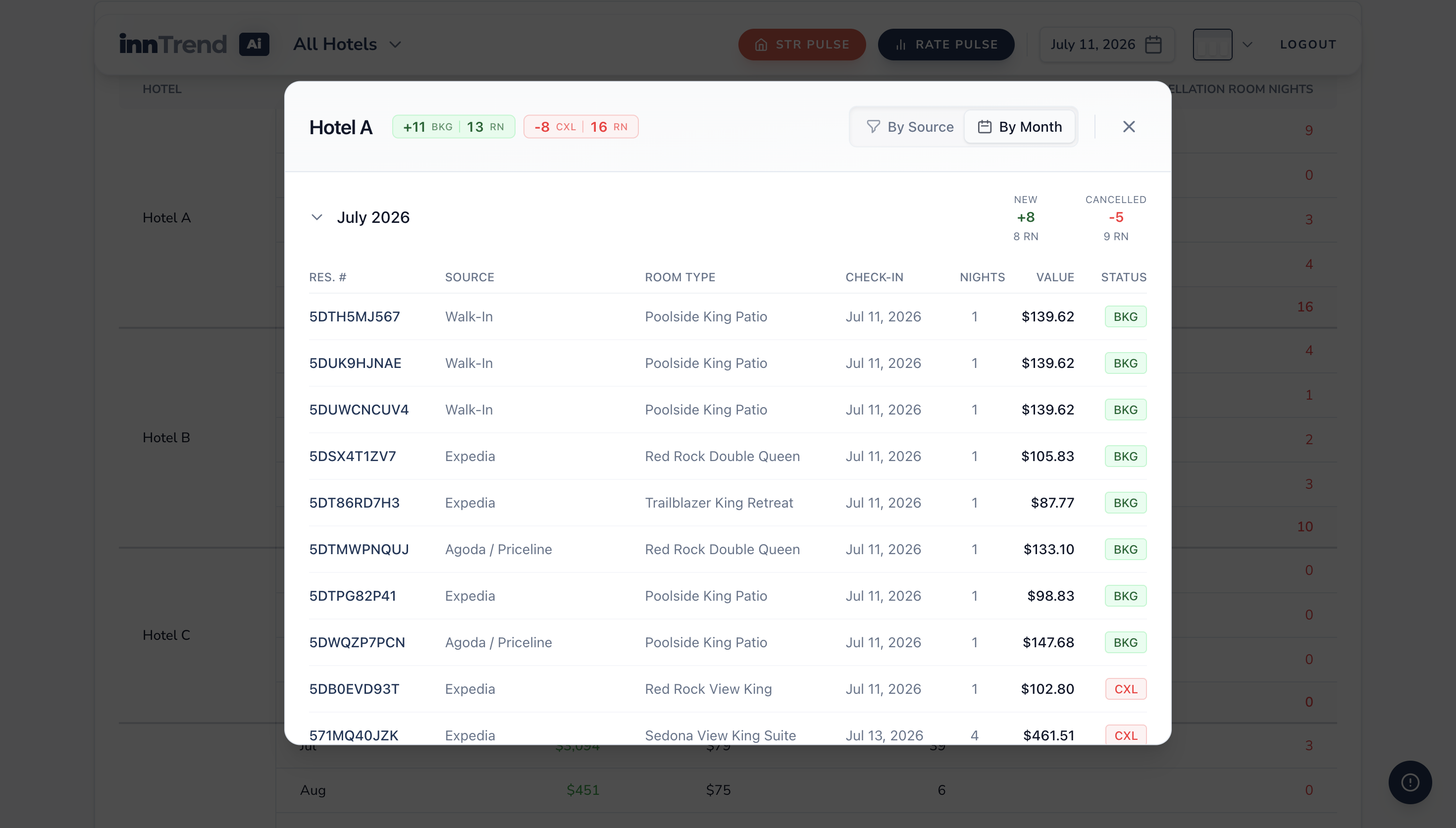Click the Red Rock View King room type
The image size is (1456, 828).
pos(708,689)
